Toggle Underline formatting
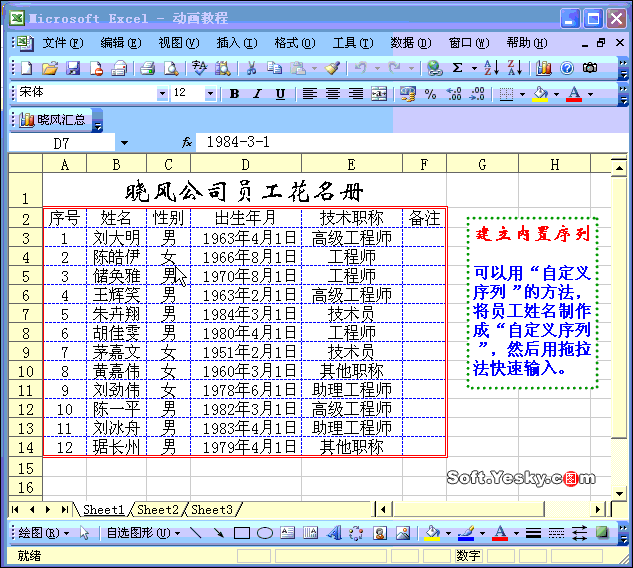The width and height of the screenshot is (633, 568). tap(279, 94)
